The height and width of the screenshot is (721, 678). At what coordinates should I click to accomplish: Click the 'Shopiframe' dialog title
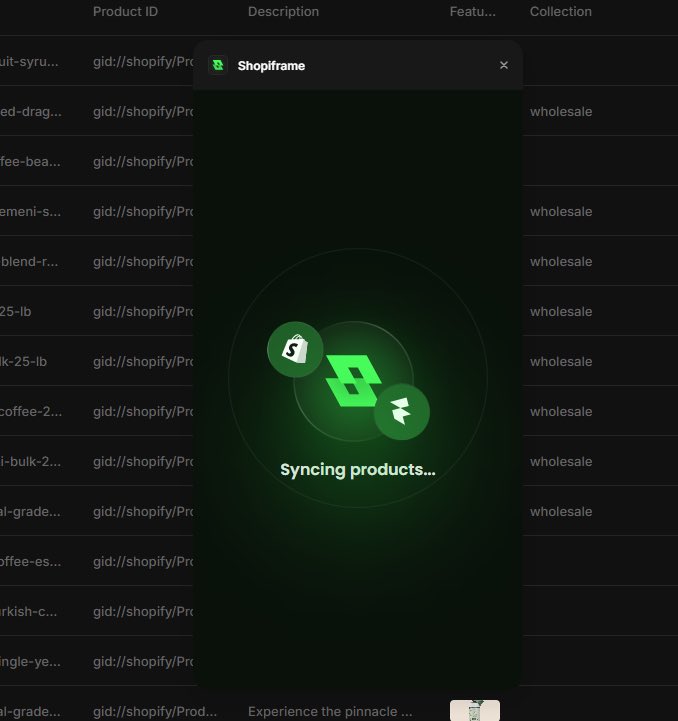click(x=271, y=66)
